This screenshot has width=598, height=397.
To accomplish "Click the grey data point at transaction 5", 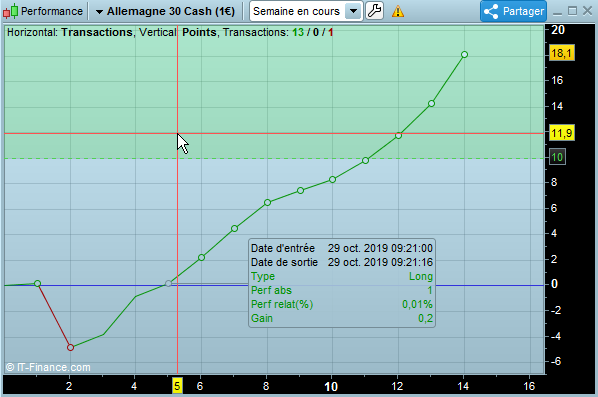I will (x=168, y=283).
